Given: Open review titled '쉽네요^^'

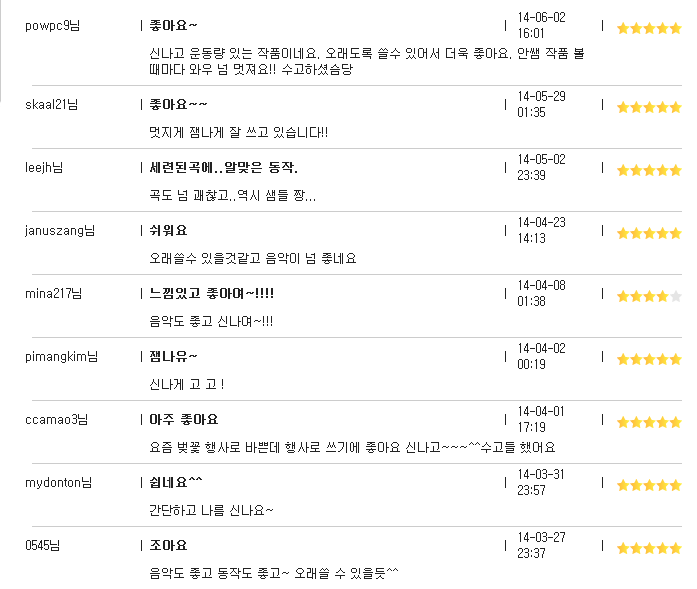Looking at the screenshot, I should pos(176,482).
